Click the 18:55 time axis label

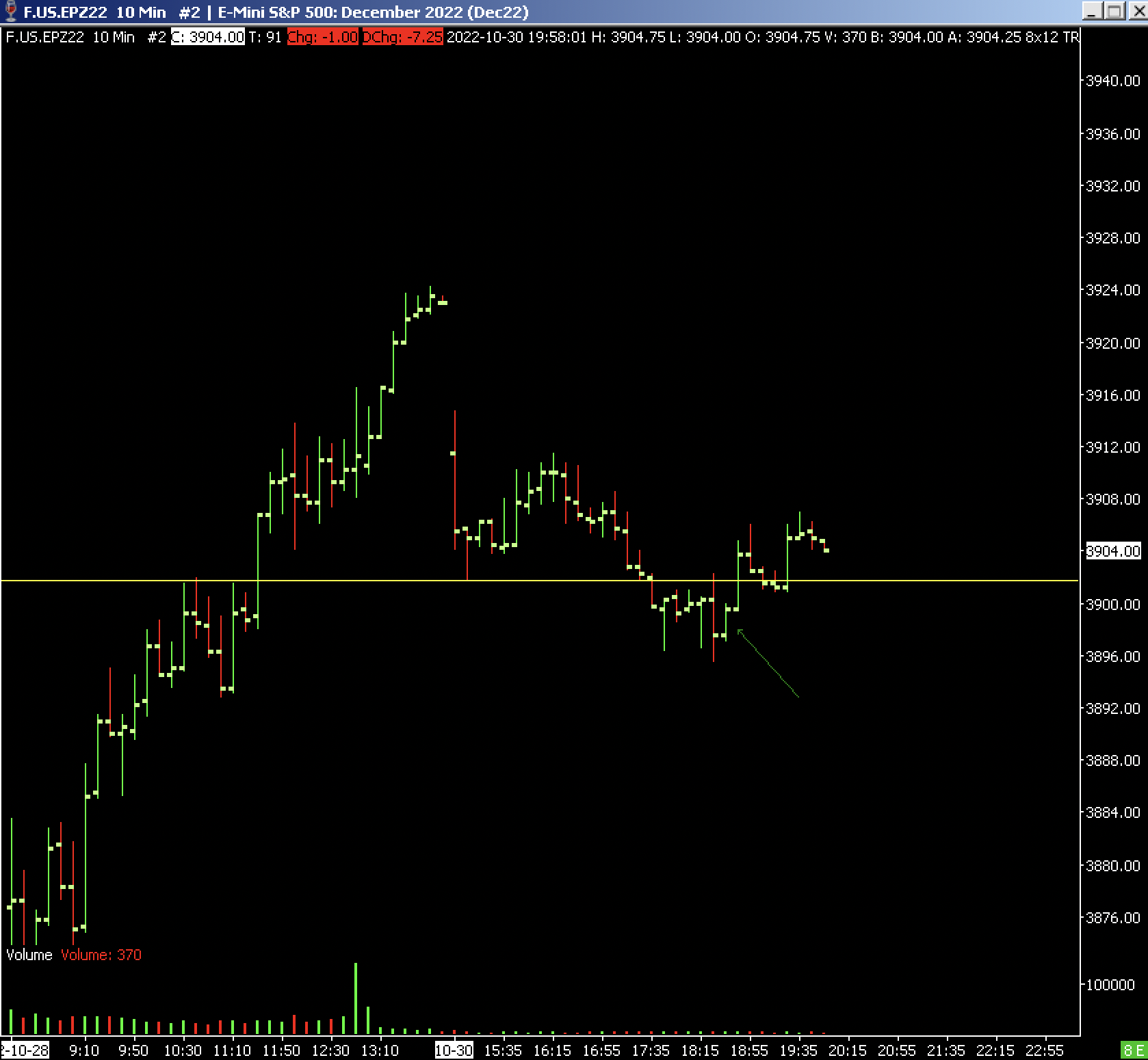pos(749,1050)
